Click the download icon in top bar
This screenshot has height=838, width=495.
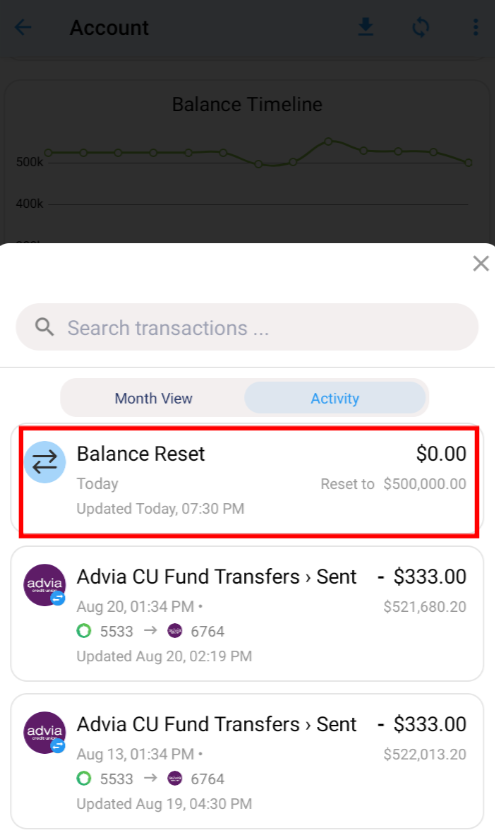366,27
